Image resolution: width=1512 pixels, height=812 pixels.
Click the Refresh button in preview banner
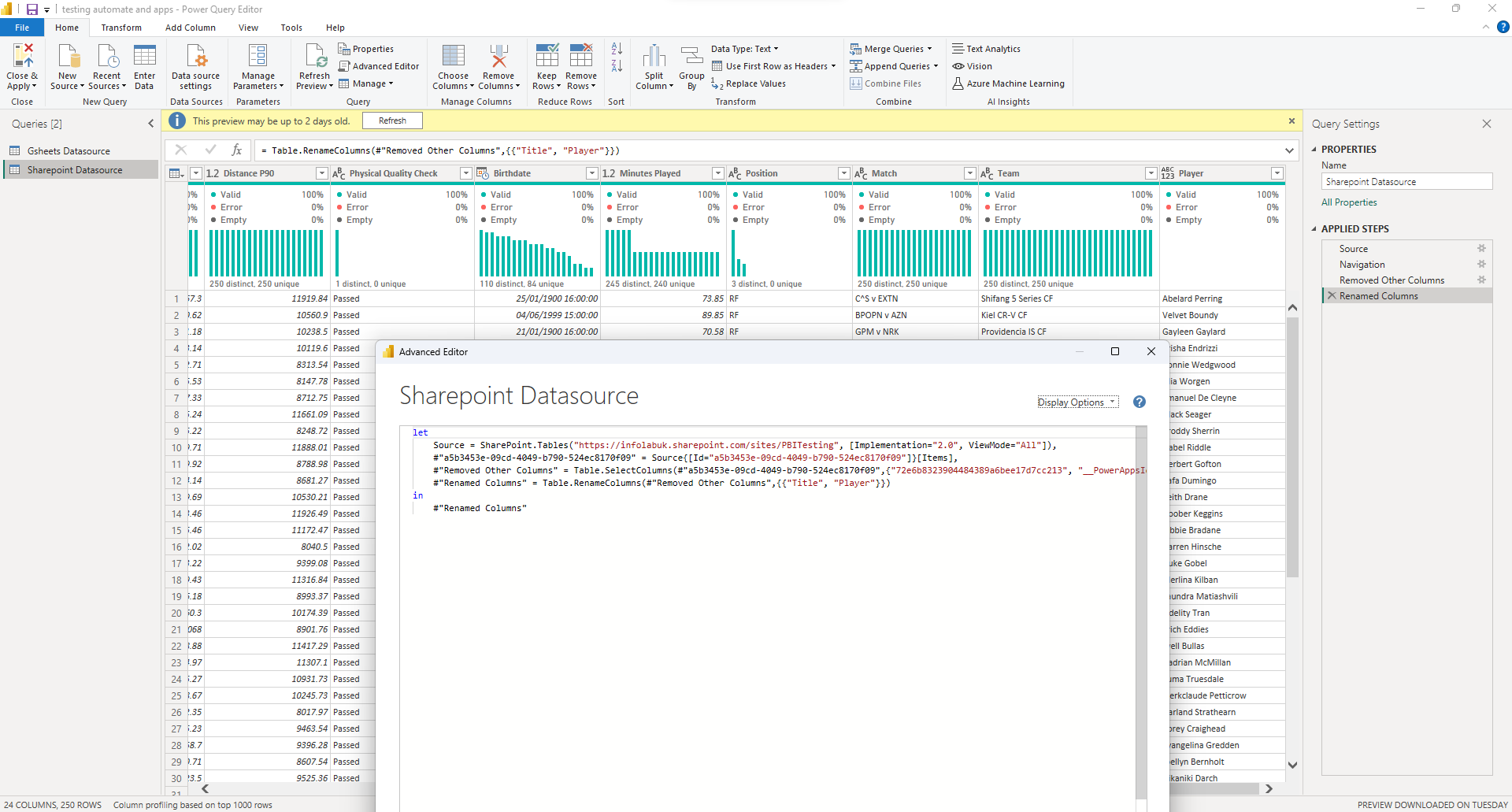pos(392,121)
